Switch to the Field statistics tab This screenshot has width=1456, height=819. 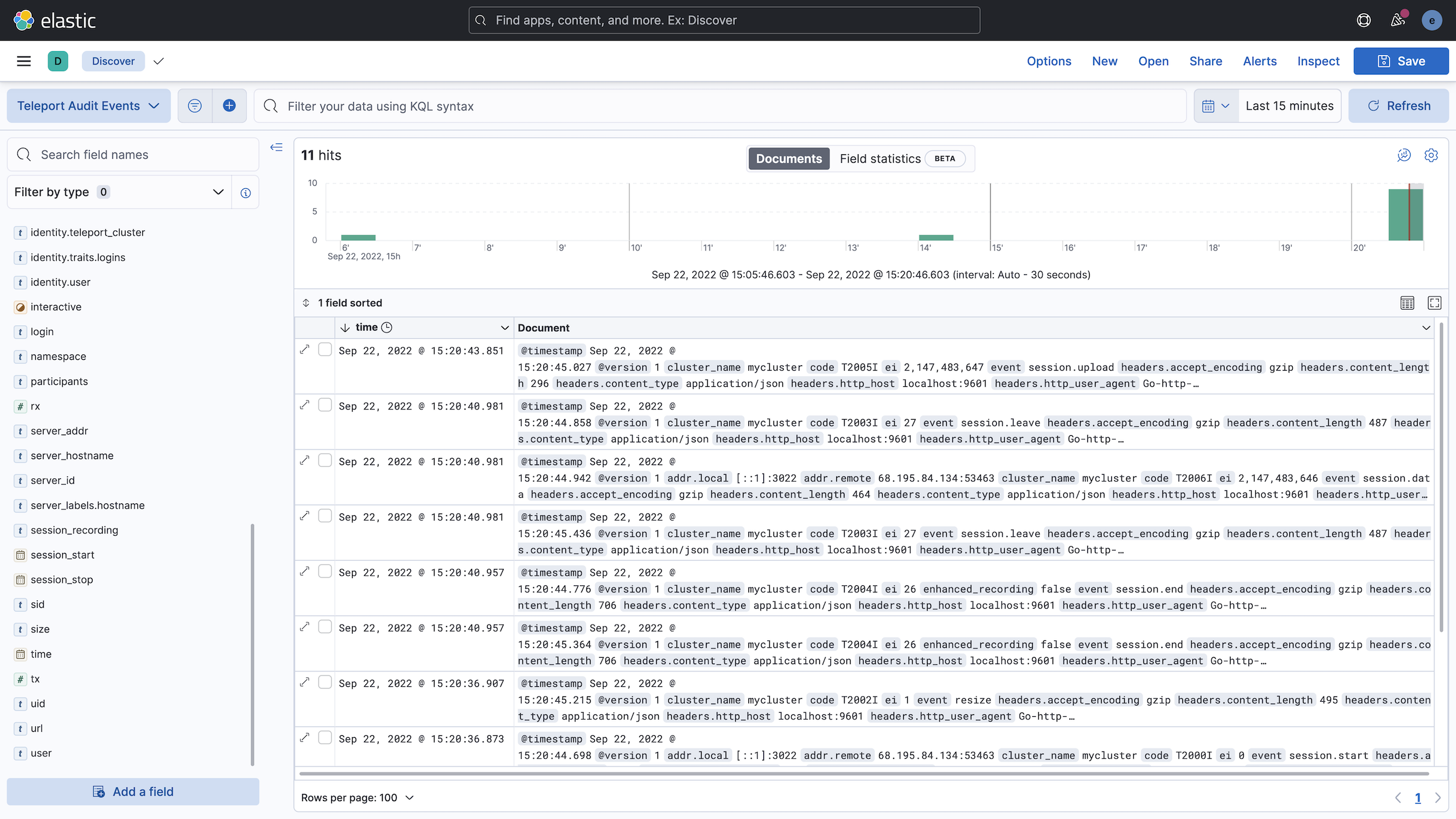tap(880, 158)
